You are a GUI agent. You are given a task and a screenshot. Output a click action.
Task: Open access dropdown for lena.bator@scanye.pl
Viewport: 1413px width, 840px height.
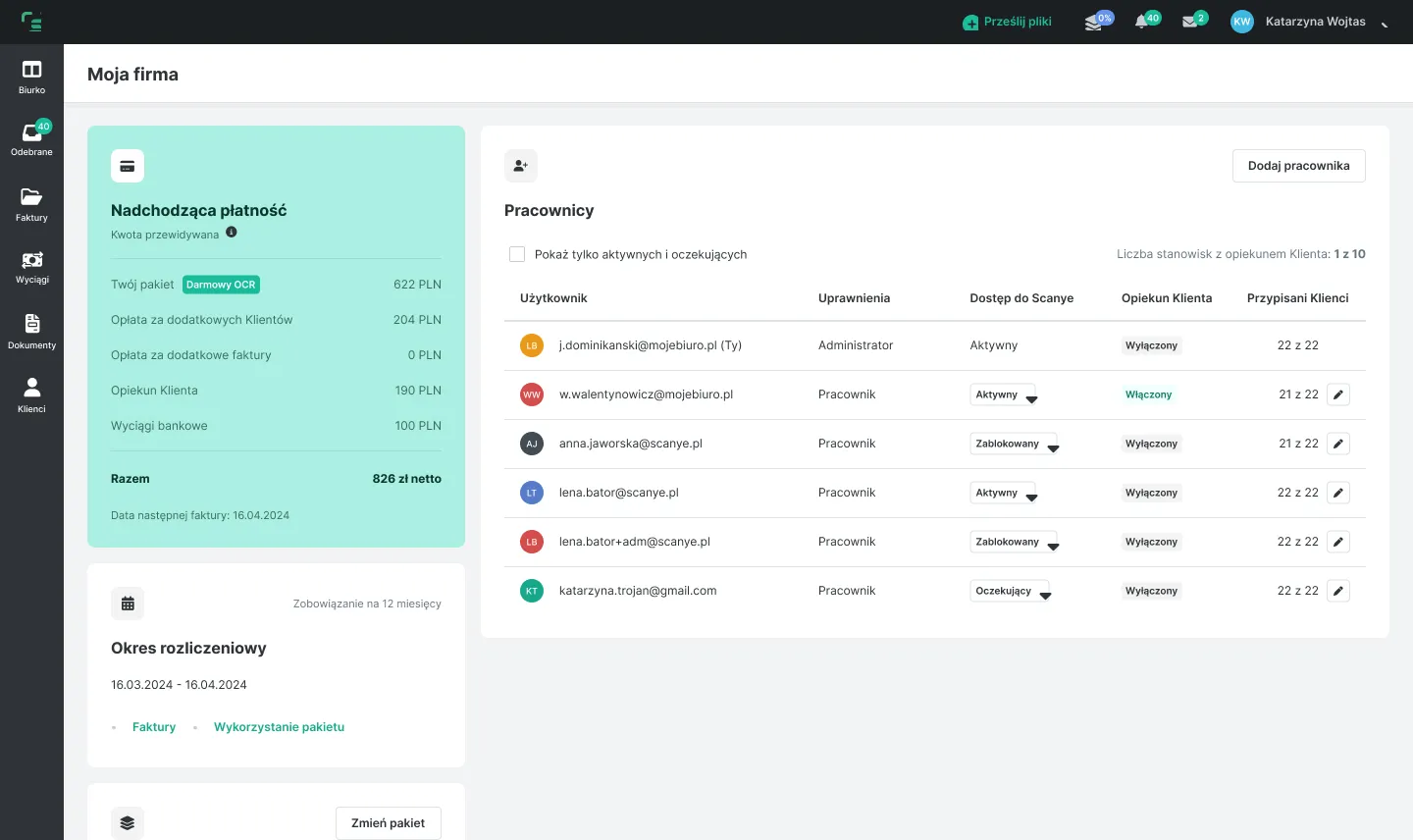click(x=1003, y=493)
